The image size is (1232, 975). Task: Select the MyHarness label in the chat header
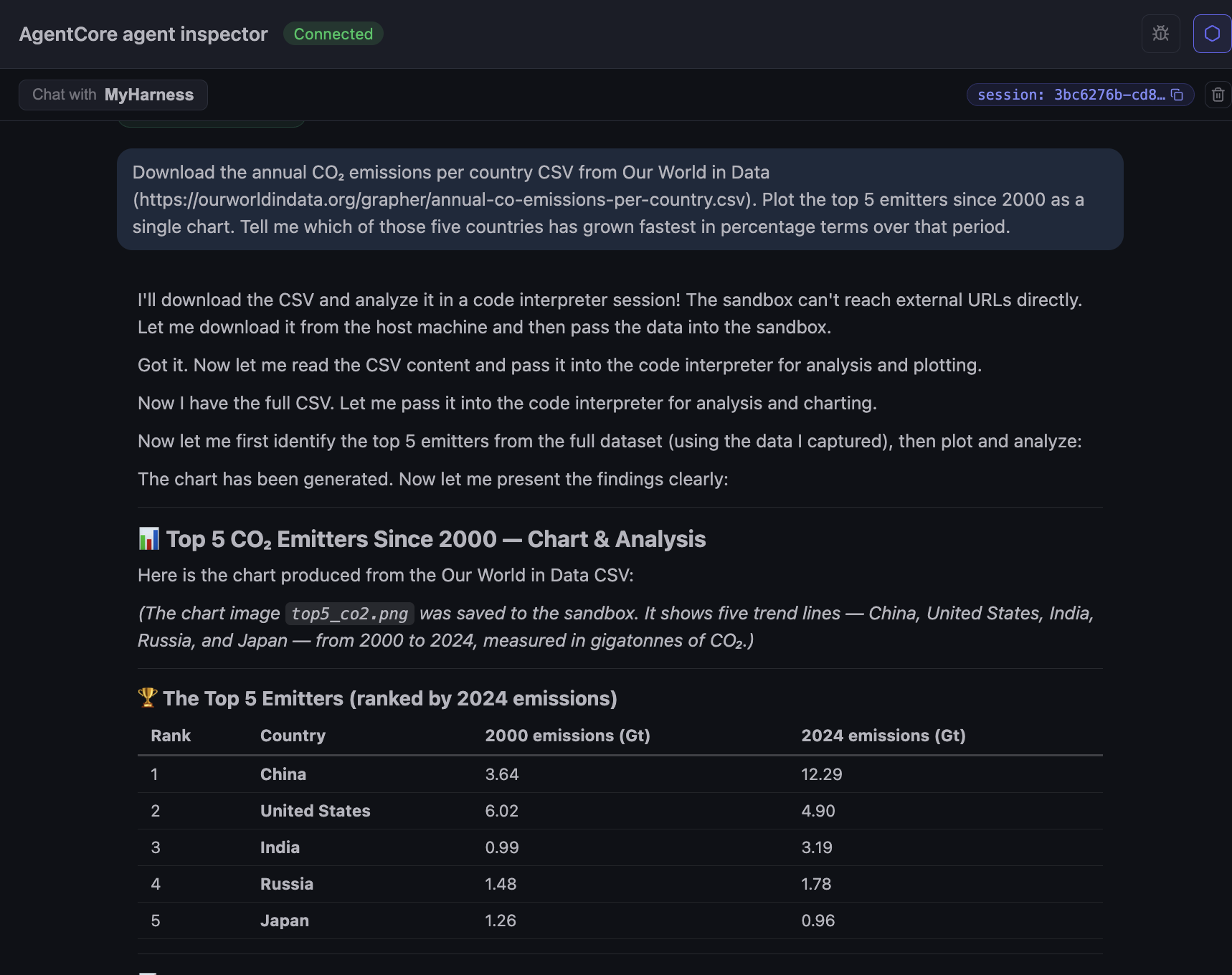148,94
